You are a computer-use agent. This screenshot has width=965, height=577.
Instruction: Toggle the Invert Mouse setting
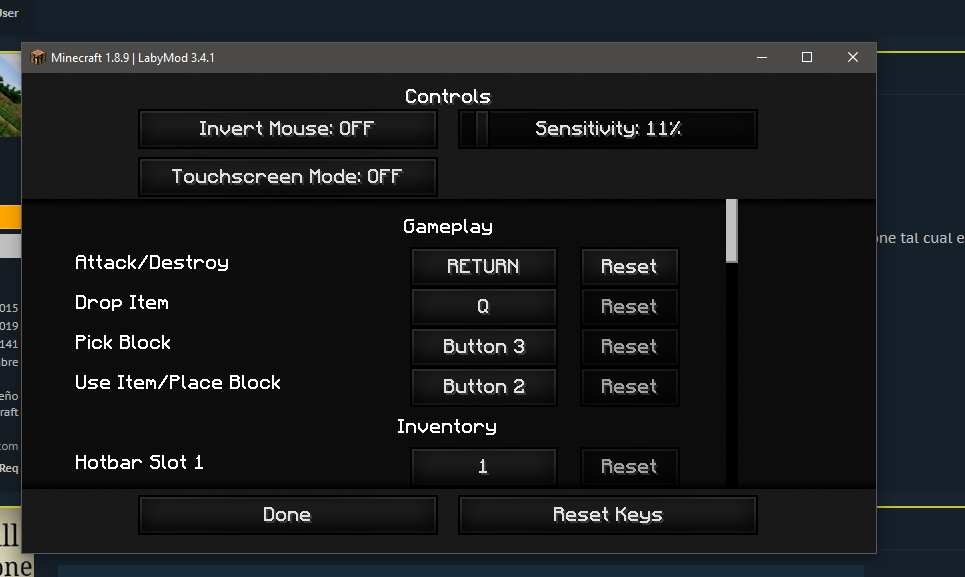(288, 129)
